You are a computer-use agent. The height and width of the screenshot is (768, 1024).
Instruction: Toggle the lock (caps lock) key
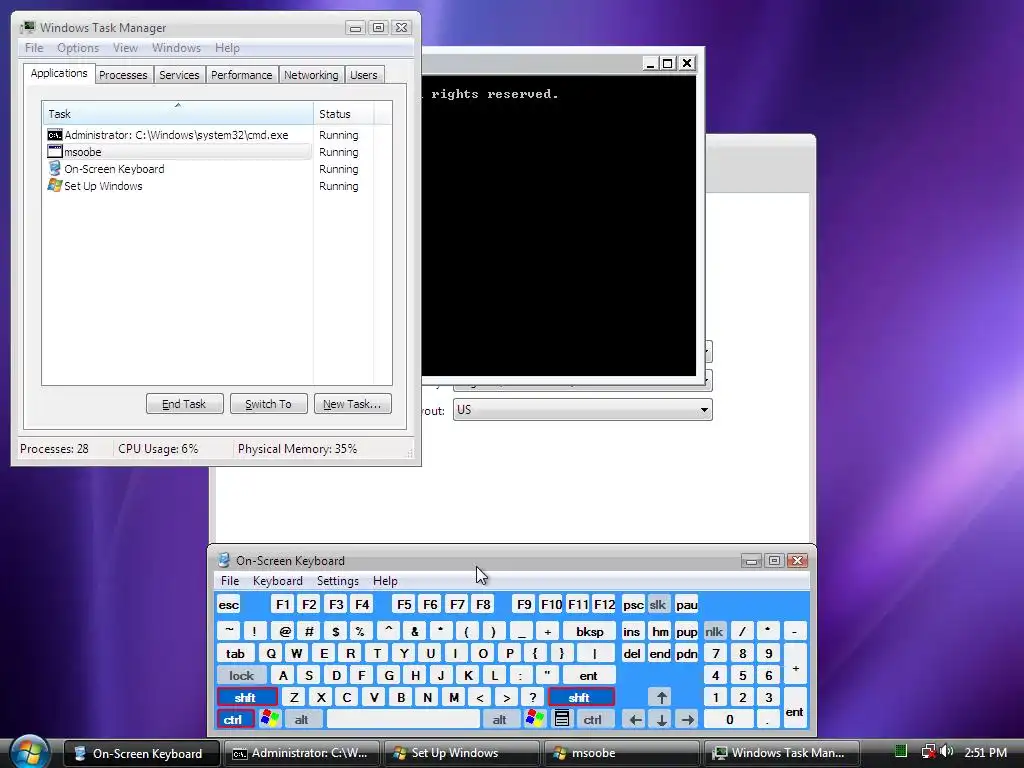241,675
